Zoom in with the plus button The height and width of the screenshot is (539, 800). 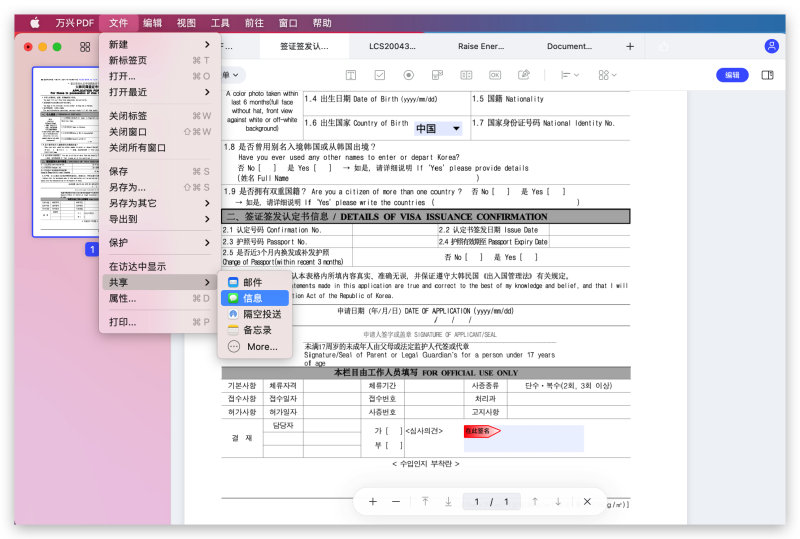tap(373, 502)
